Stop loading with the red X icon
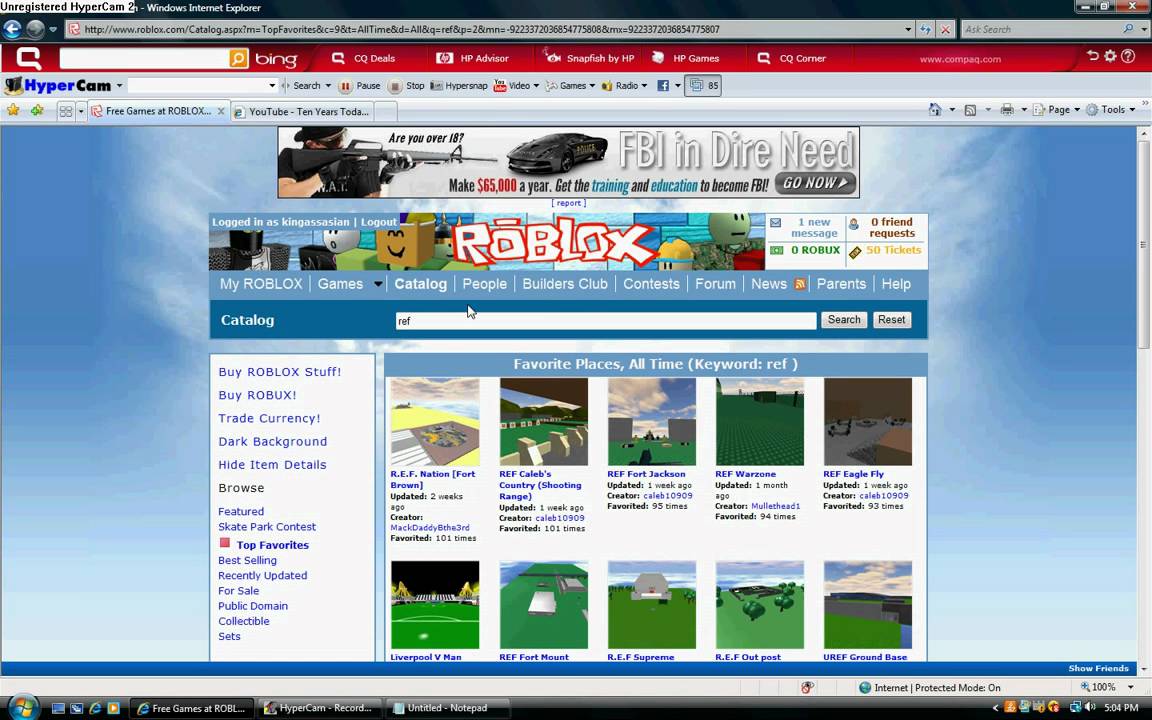This screenshot has width=1152, height=720. tap(946, 29)
